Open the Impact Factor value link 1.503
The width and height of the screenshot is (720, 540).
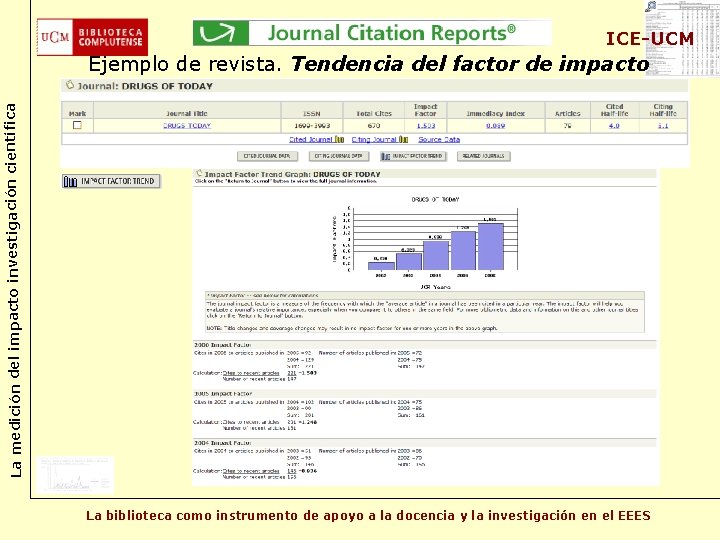click(426, 125)
